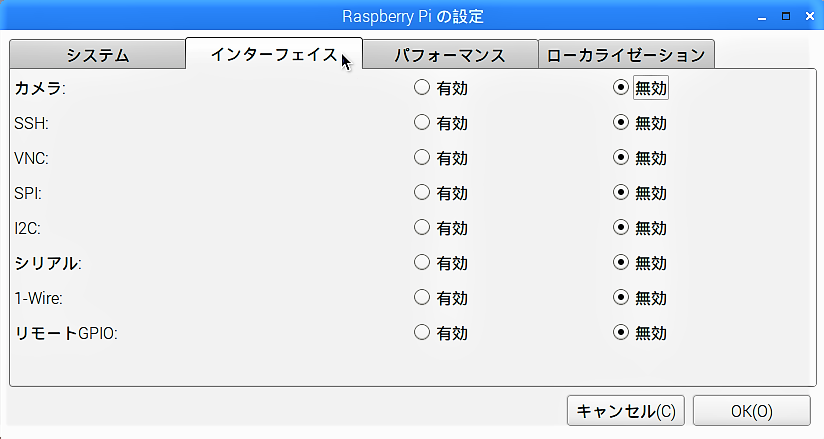Image resolution: width=824 pixels, height=439 pixels.
Task: Open the パフォーマンス tab
Action: [x=450, y=55]
